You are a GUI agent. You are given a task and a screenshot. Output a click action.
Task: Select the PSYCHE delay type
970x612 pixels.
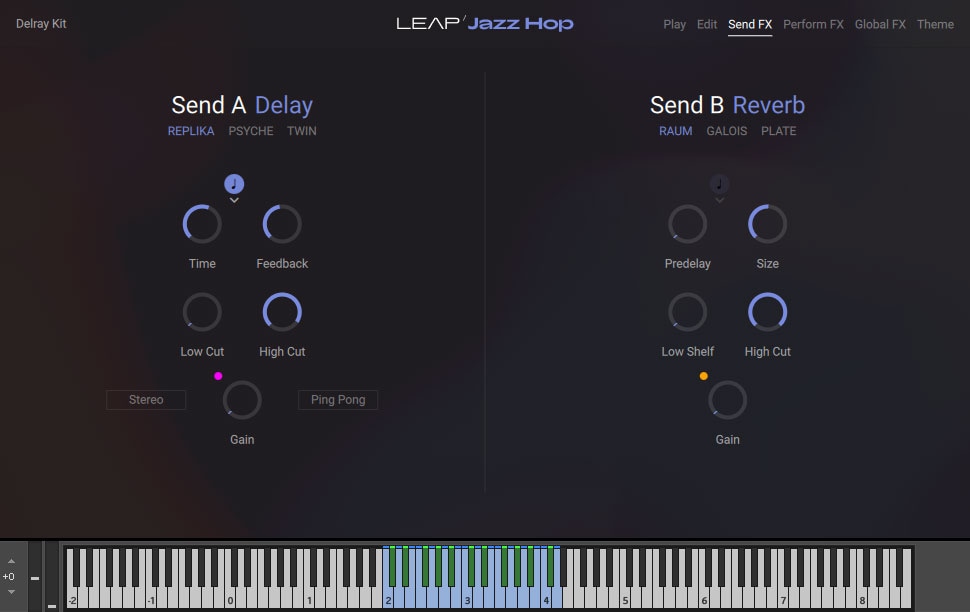click(x=251, y=131)
